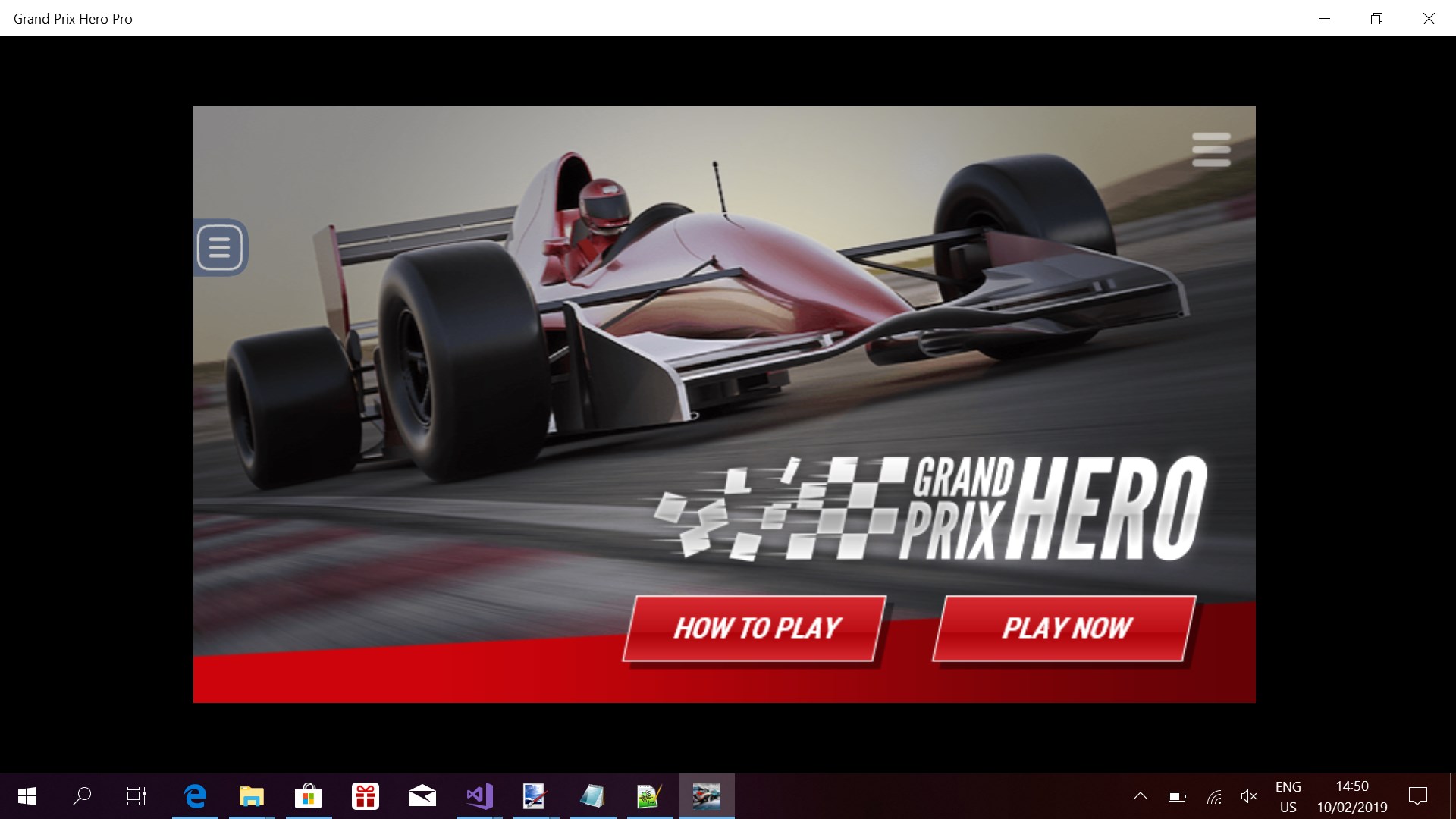This screenshot has width=1456, height=819.
Task: Open the hamburger menu in the top-right corner of the game
Action: coord(1210,149)
